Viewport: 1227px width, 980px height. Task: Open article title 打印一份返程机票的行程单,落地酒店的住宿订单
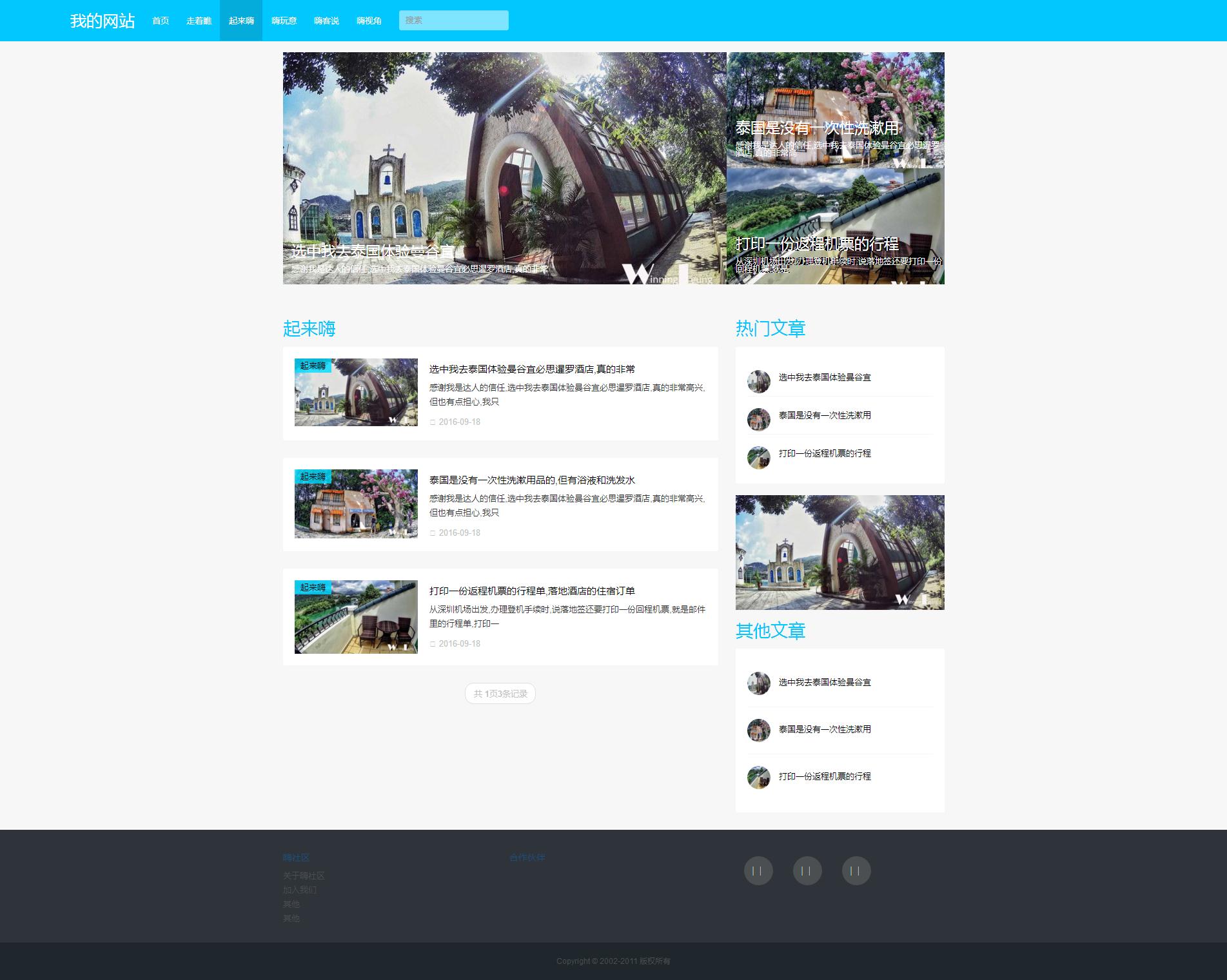point(532,591)
